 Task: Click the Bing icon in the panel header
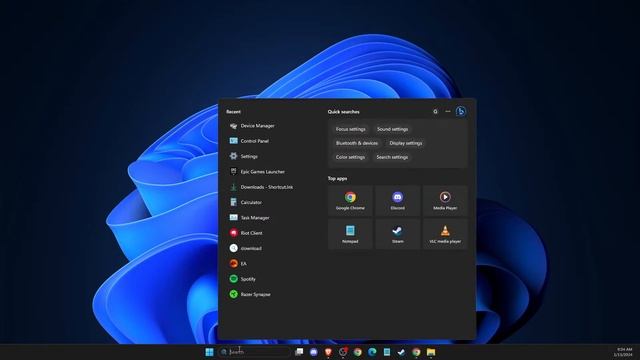(x=461, y=111)
